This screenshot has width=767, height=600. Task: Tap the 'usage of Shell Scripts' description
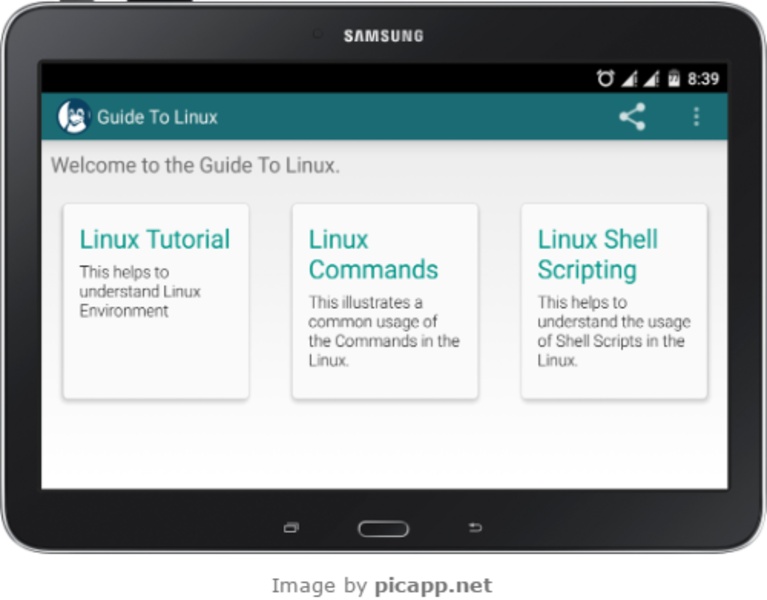(614, 331)
